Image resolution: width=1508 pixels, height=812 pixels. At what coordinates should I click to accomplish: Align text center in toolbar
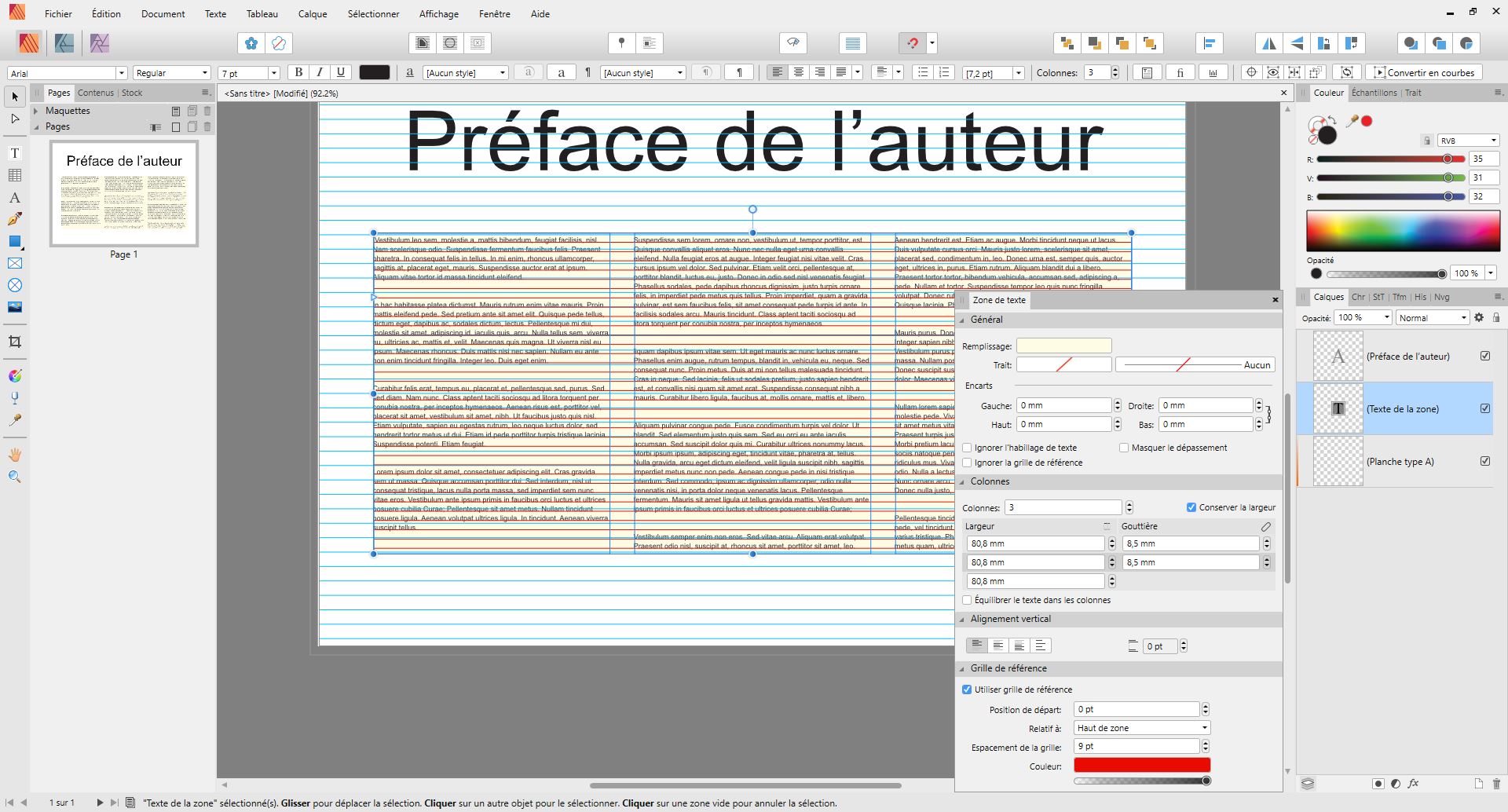[x=799, y=72]
